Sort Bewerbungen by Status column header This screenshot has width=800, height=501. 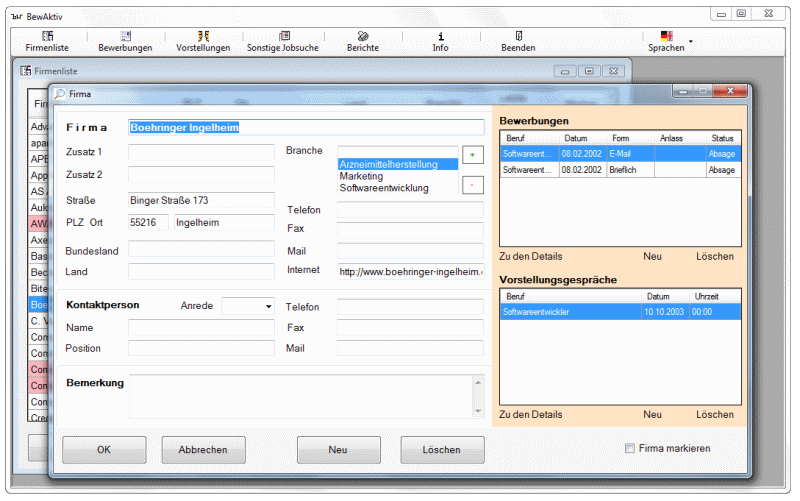pos(723,138)
